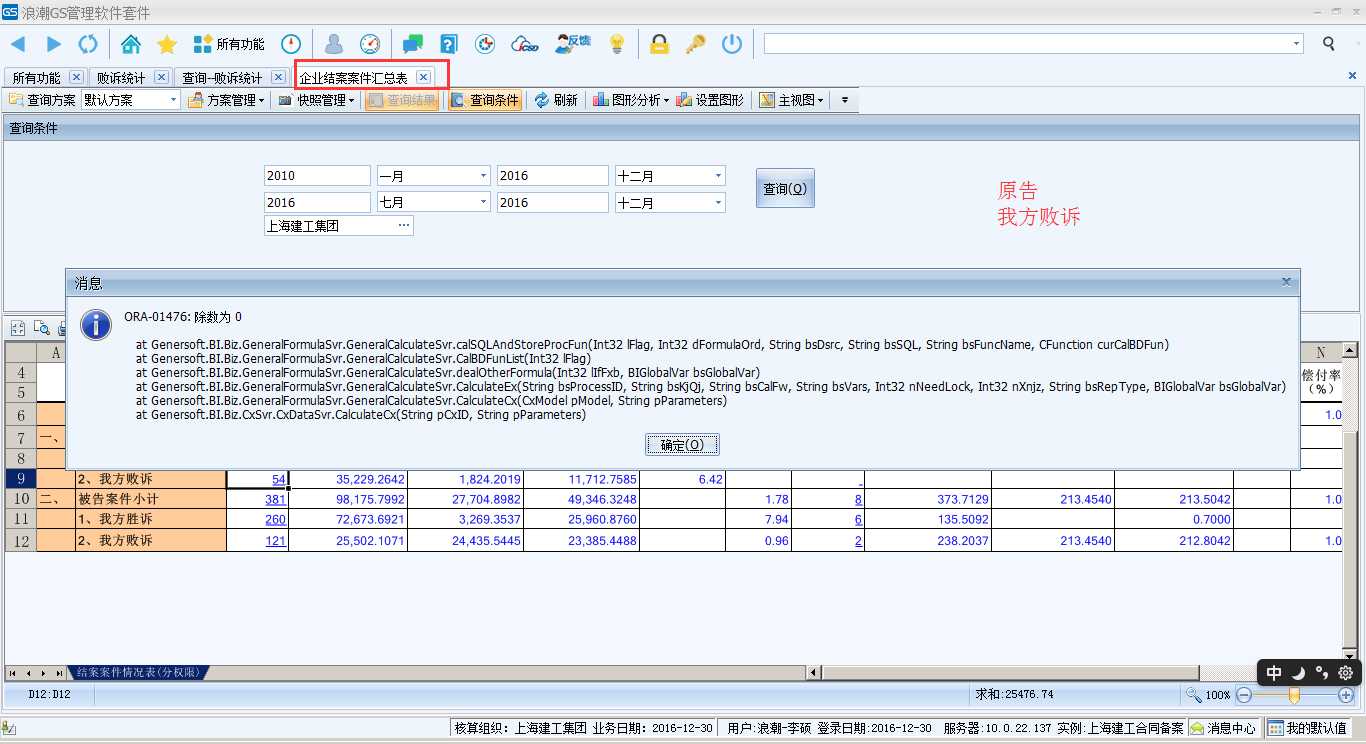Click the fit-to-screen icon above grid
Image resolution: width=1366 pixels, height=744 pixels.
click(x=18, y=327)
